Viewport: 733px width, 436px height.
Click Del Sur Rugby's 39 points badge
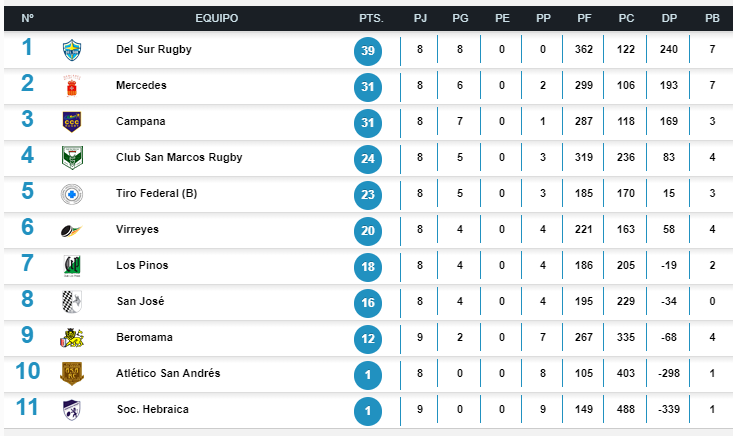click(x=368, y=50)
